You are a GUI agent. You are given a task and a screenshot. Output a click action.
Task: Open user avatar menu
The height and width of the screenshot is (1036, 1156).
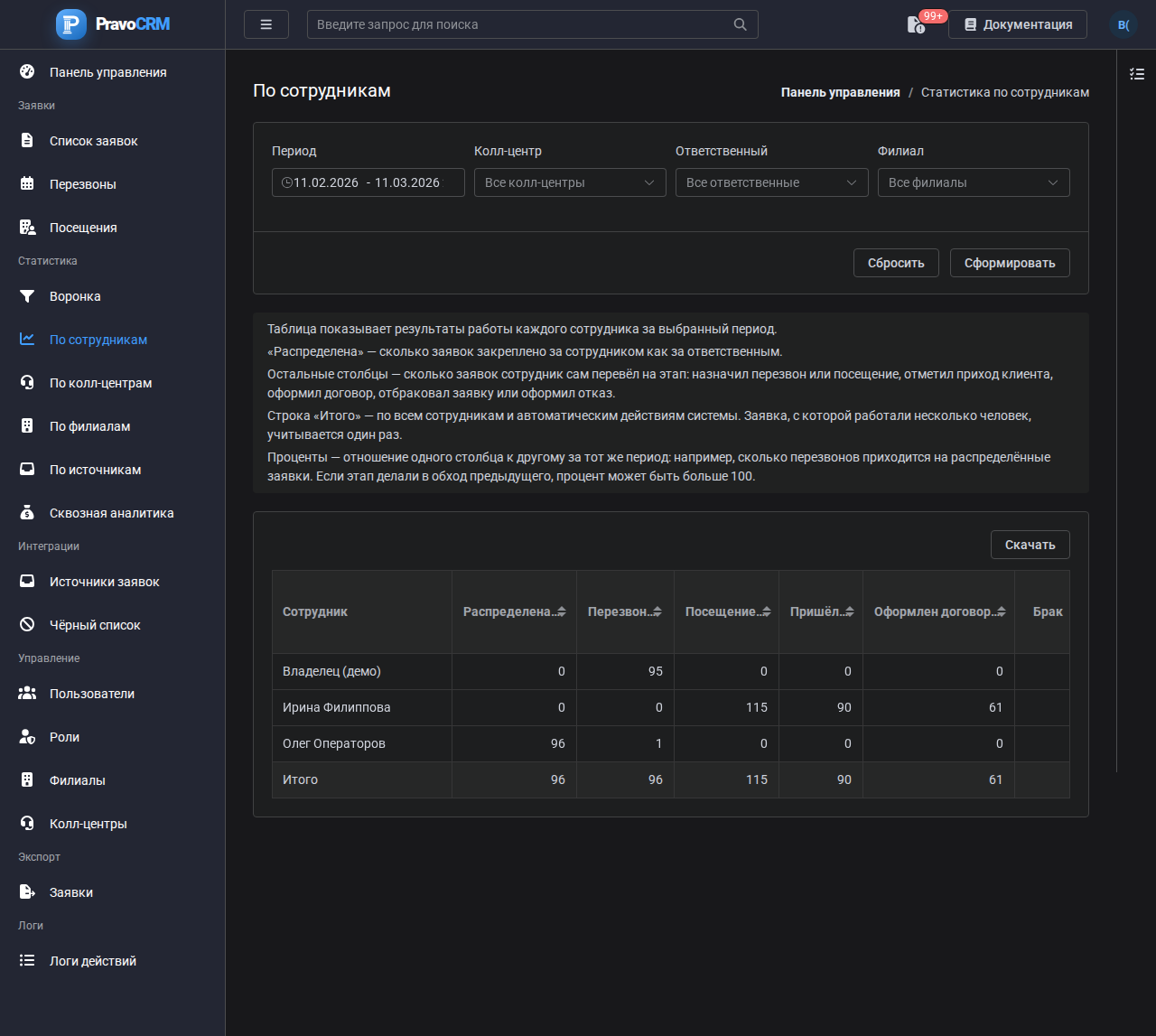point(1123,24)
